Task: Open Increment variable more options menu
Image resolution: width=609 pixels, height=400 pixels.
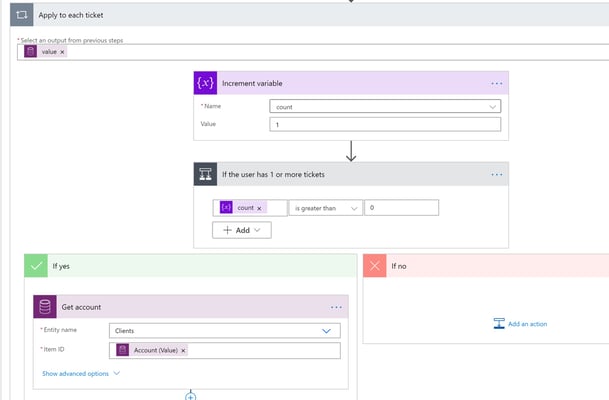Action: click(x=496, y=83)
